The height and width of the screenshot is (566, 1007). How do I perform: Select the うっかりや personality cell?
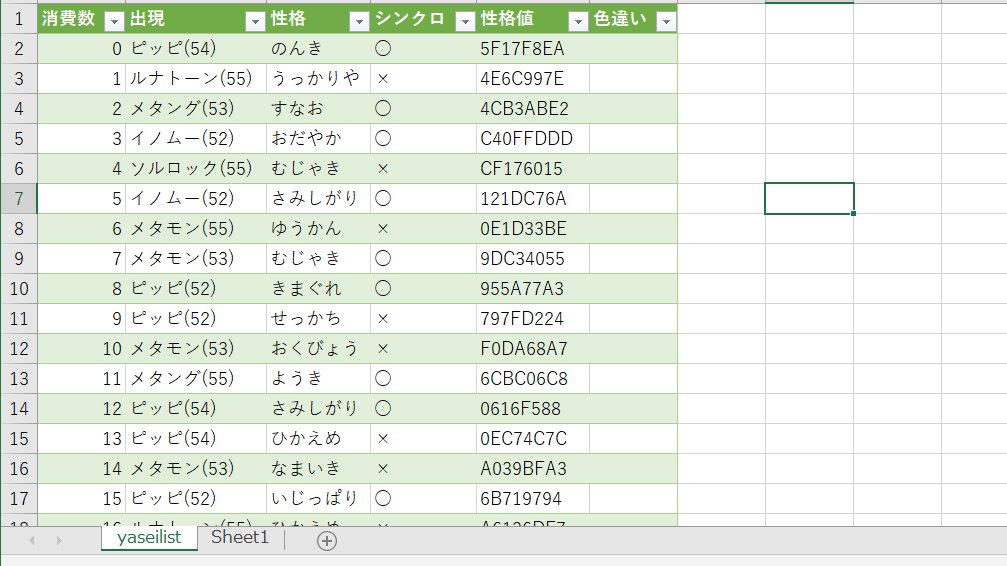[318, 78]
